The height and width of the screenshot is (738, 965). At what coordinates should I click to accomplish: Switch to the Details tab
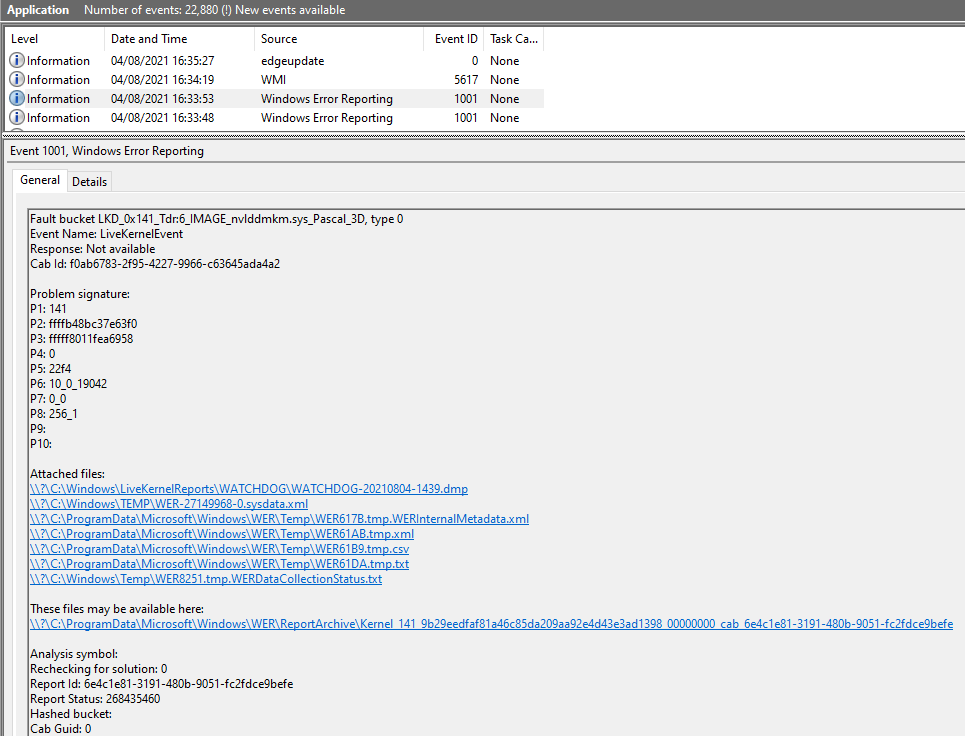[89, 182]
